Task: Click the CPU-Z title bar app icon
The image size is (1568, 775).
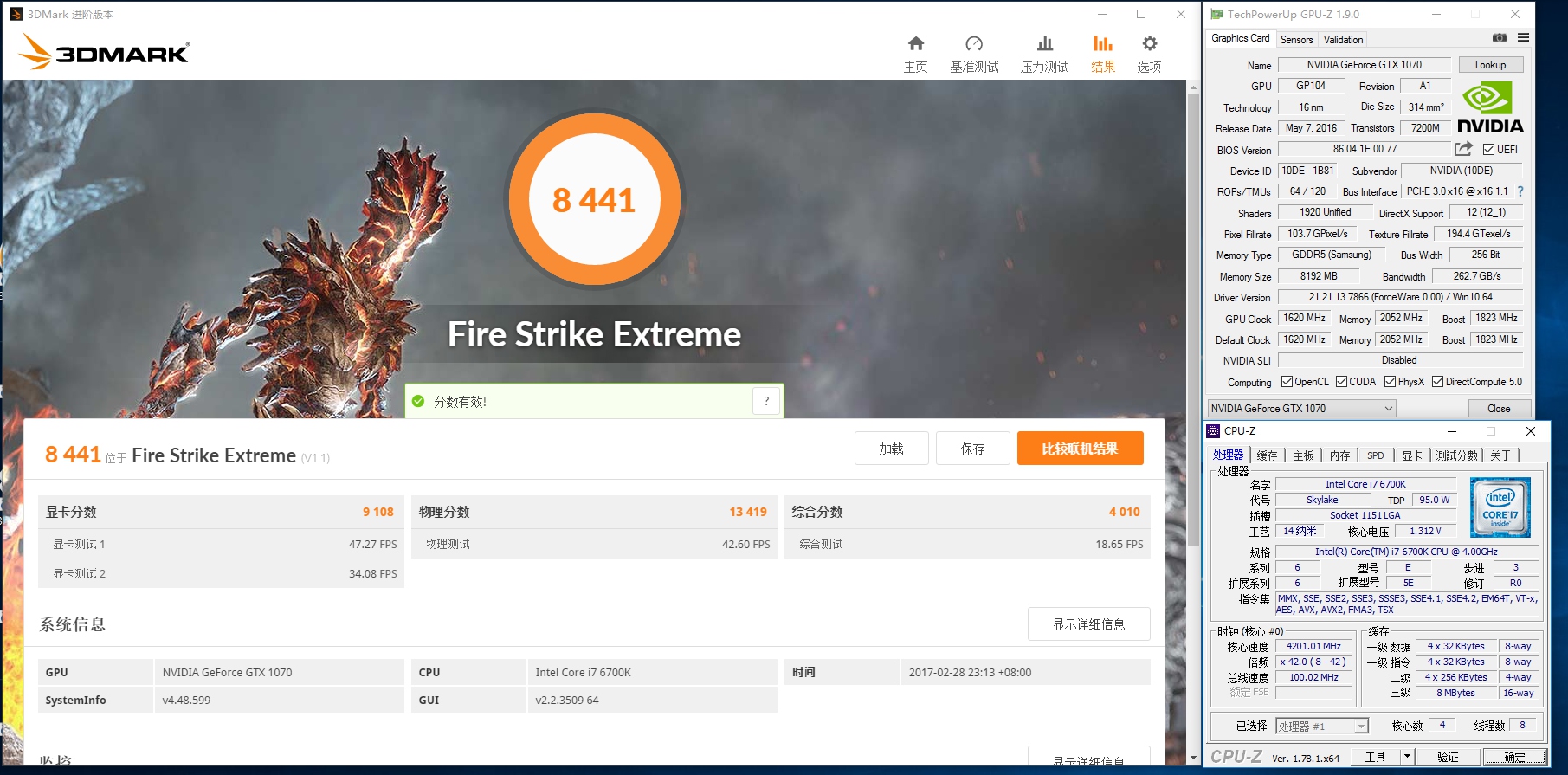Action: [1213, 431]
